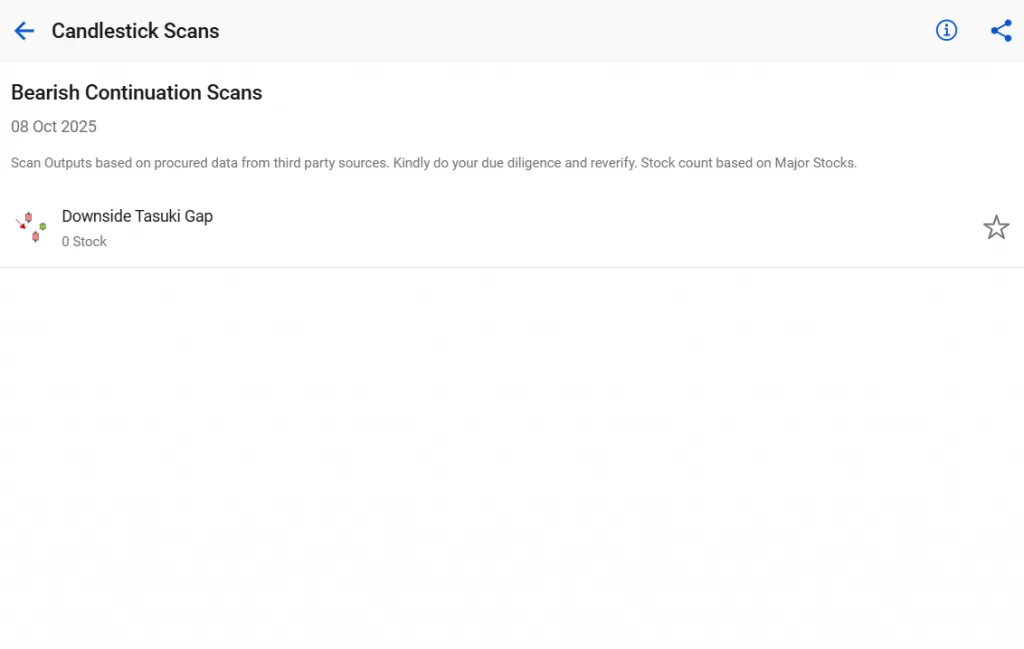Favorite Downside Tasuki Gap with the star
Viewport: 1024px width, 649px height.
(996, 228)
